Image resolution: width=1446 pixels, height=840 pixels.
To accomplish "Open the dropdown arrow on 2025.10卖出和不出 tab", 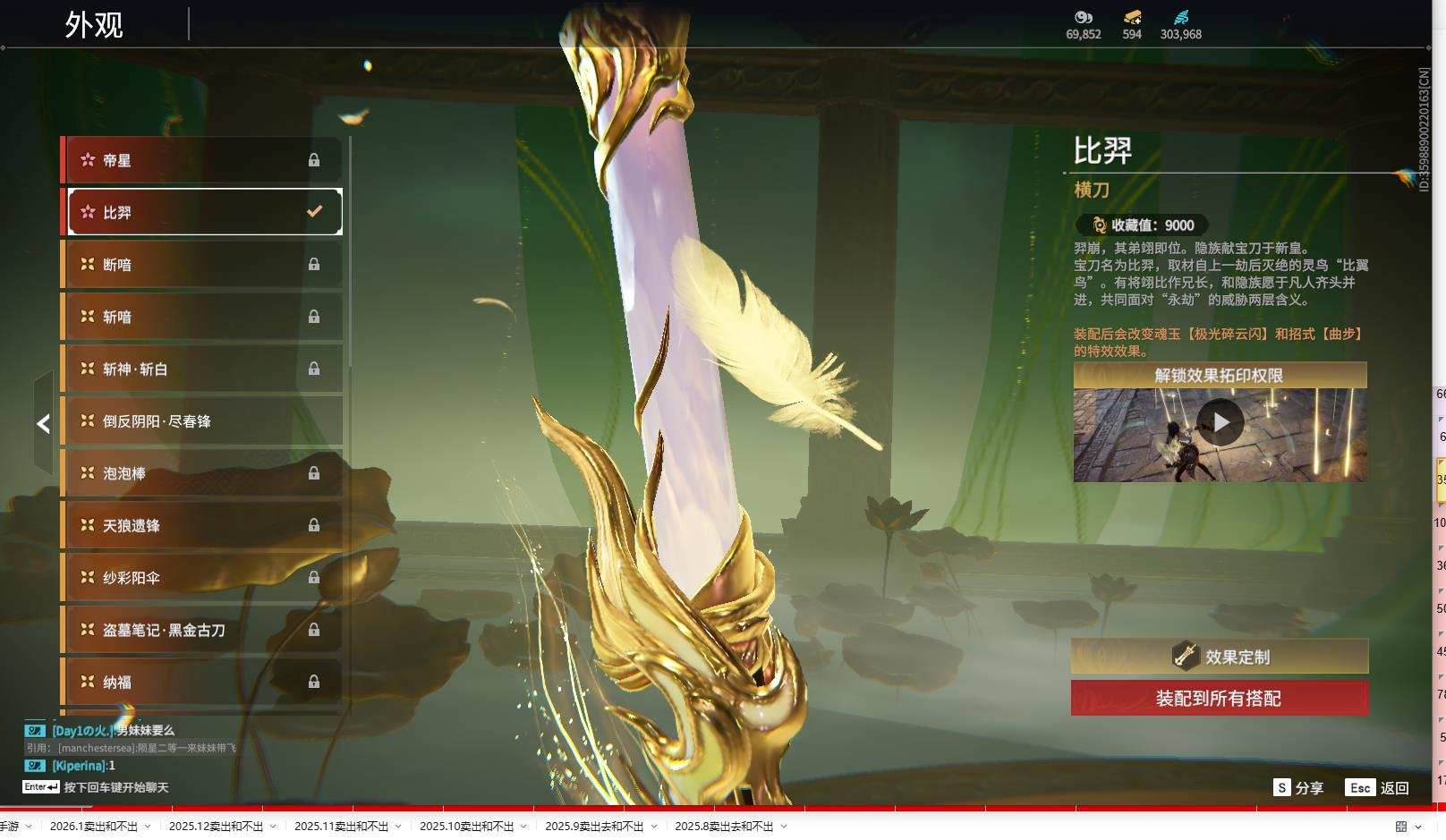I will coord(523,827).
